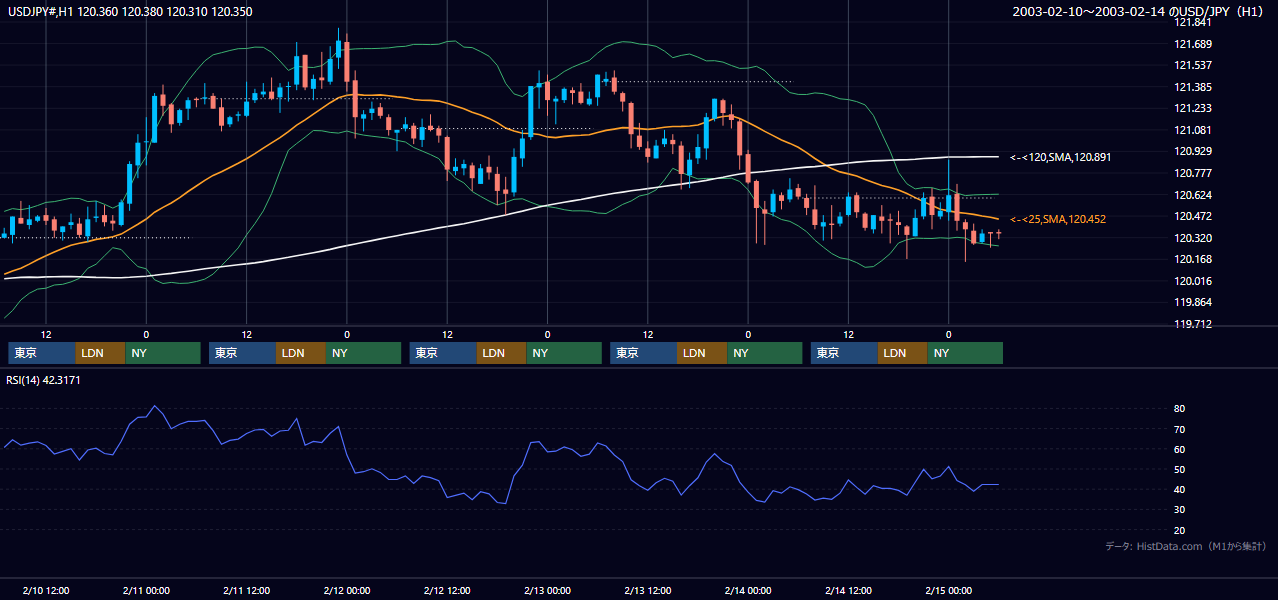Click RSI scale level 60

click(x=1180, y=449)
